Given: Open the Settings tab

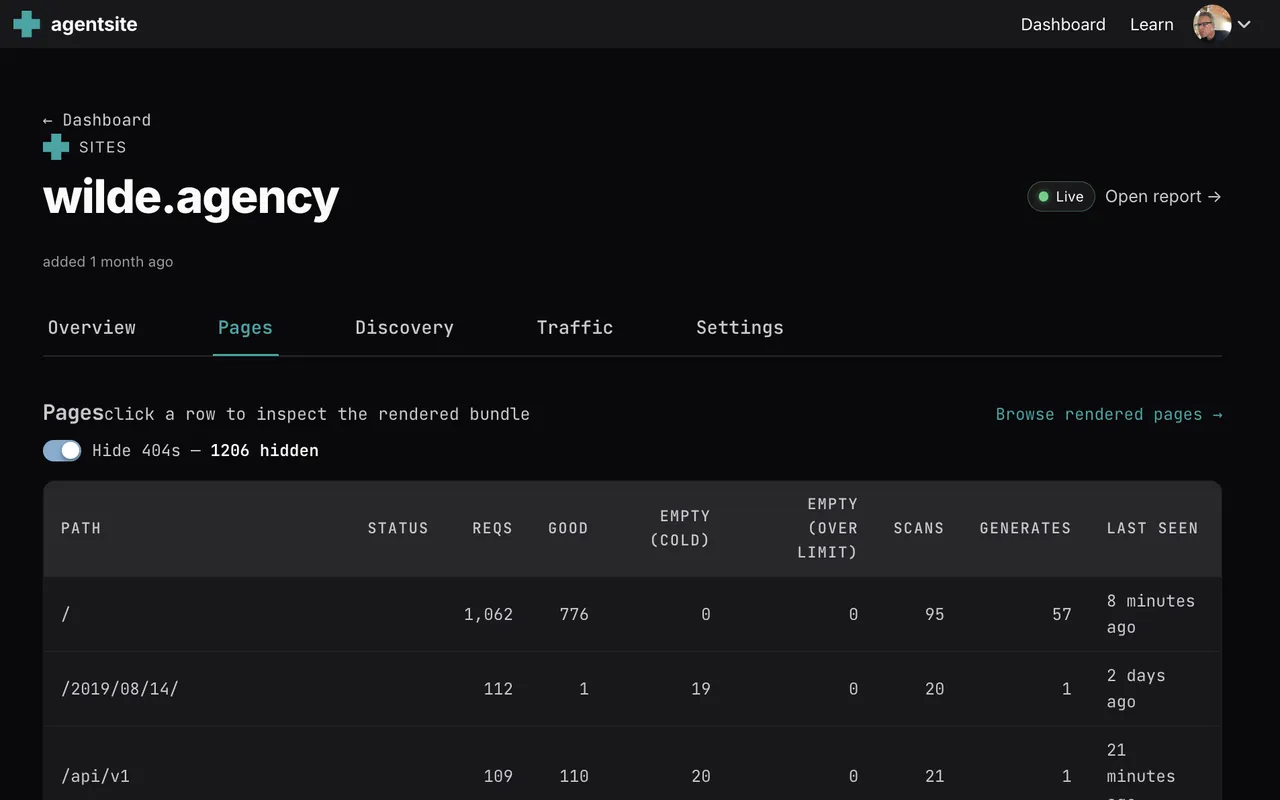Looking at the screenshot, I should pos(740,327).
